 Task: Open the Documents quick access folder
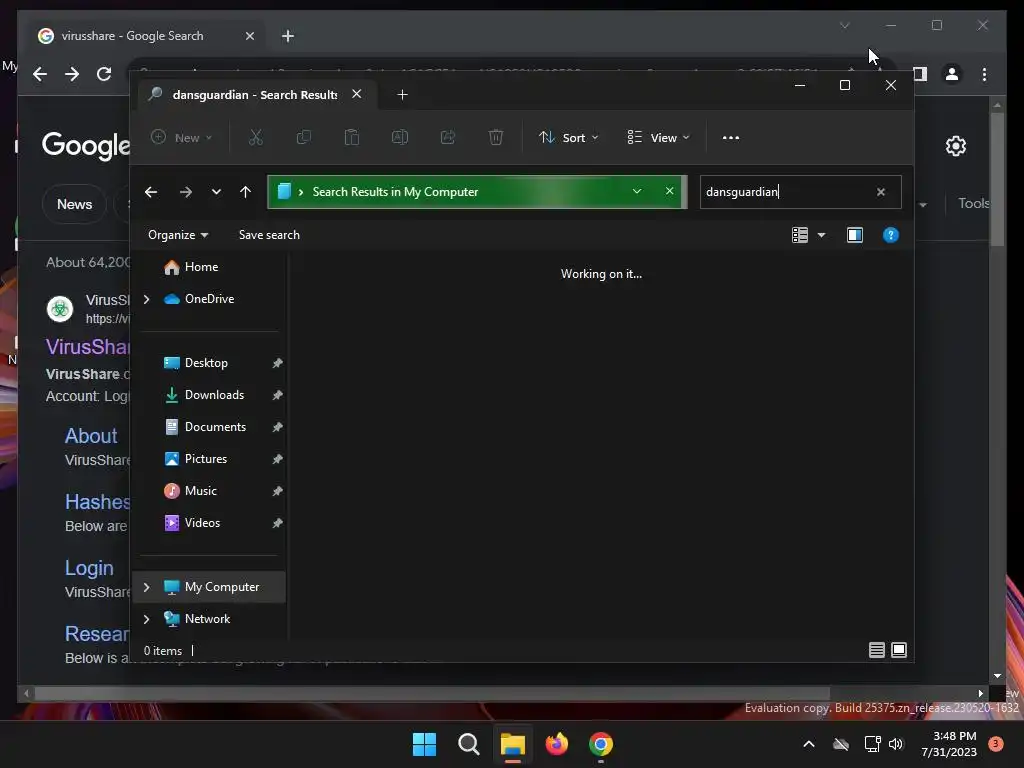coord(216,427)
